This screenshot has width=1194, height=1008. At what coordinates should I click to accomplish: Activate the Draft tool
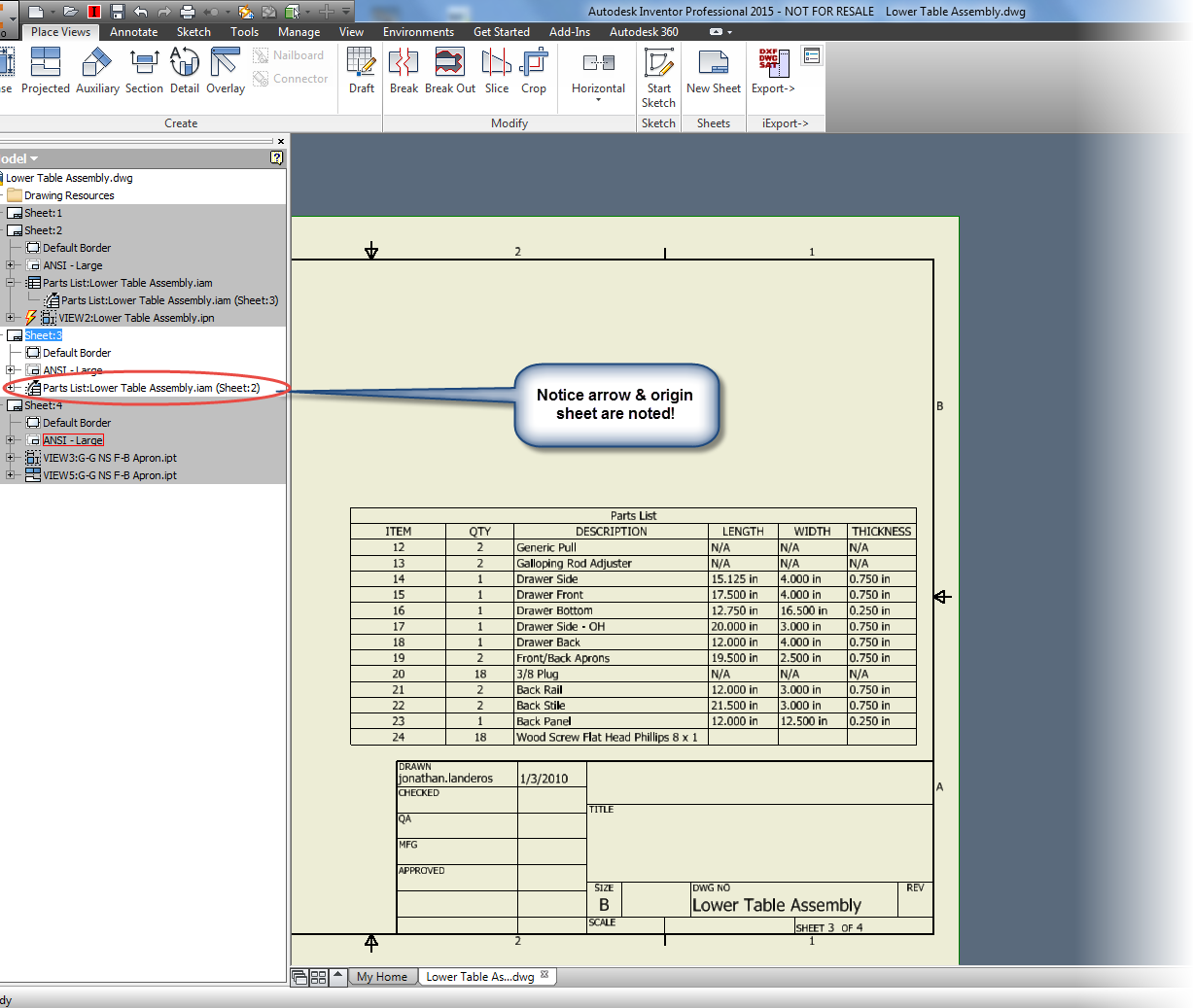click(x=361, y=68)
